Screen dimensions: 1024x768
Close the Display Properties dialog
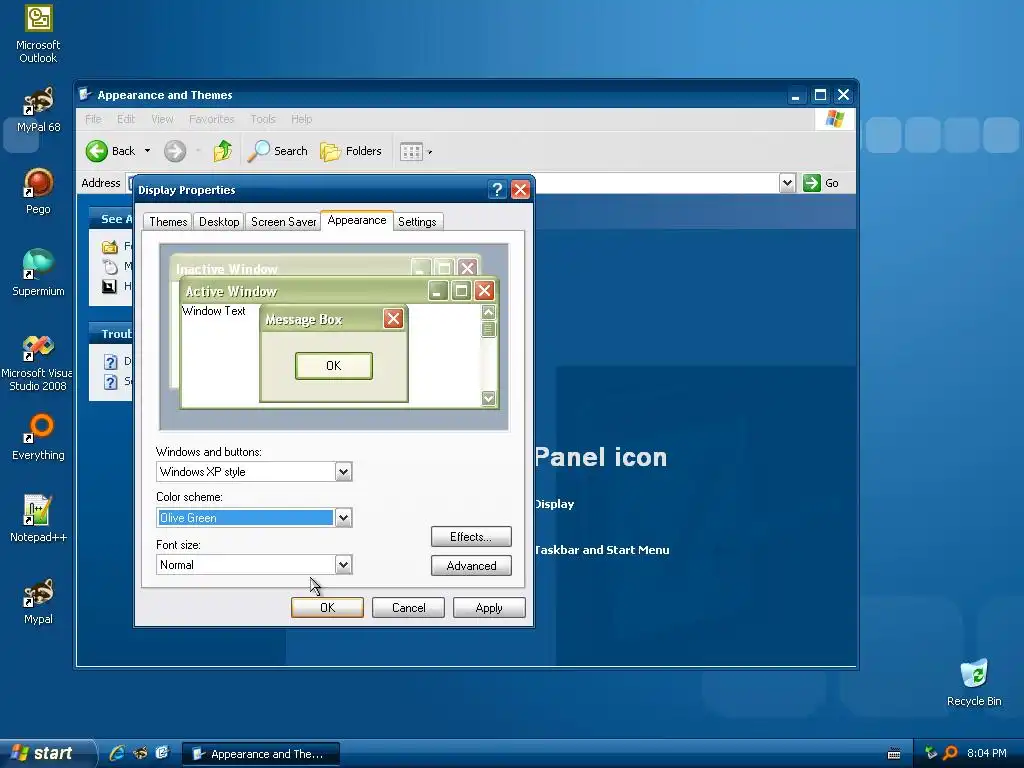[520, 189]
